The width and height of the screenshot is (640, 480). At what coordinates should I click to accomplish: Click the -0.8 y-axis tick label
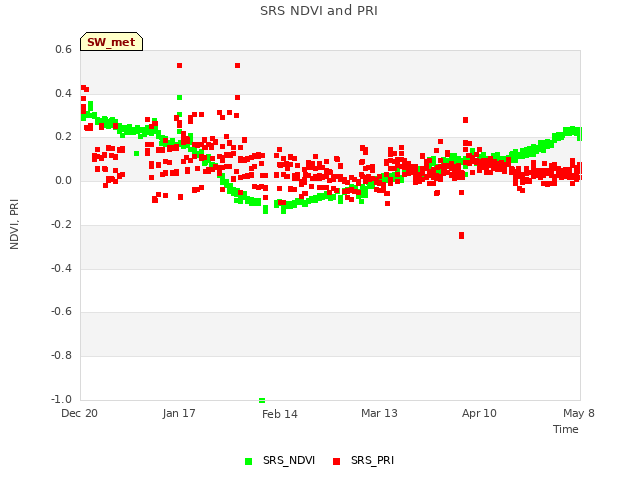tap(61, 356)
